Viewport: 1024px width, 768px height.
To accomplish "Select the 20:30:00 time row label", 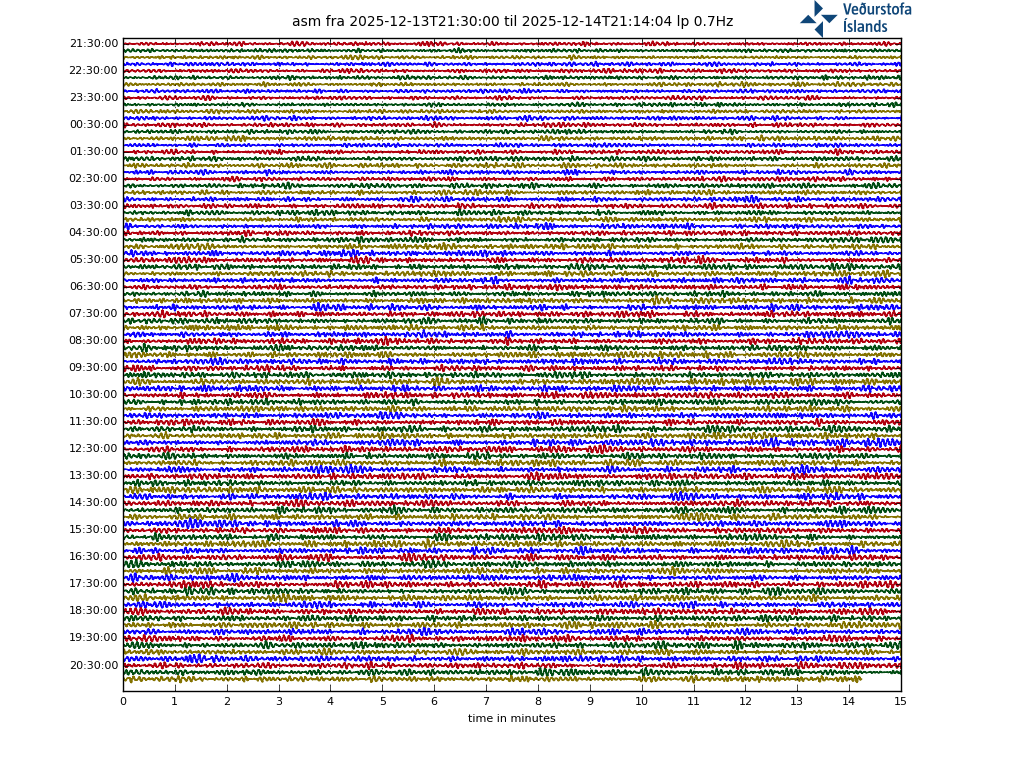I will point(94,666).
